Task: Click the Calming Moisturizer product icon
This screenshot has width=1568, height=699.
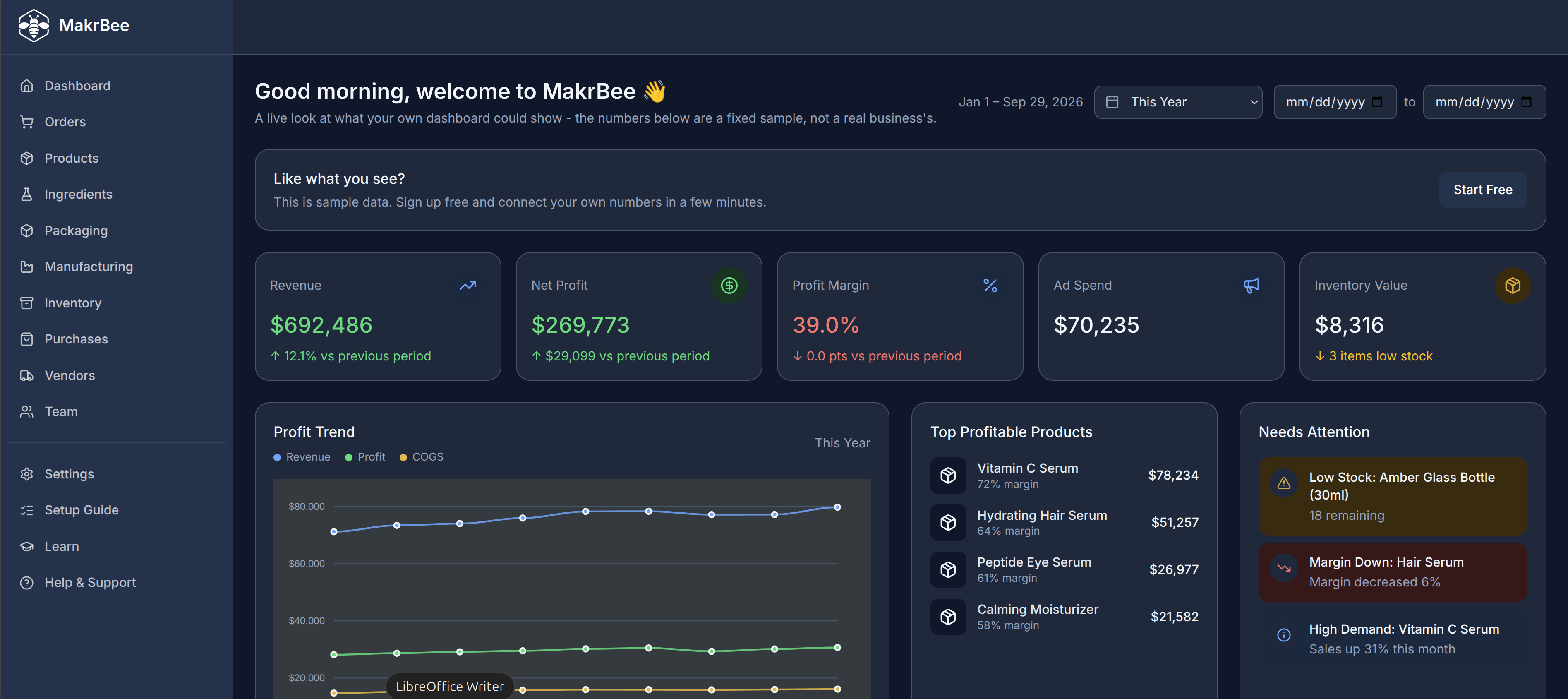Action: coord(948,617)
